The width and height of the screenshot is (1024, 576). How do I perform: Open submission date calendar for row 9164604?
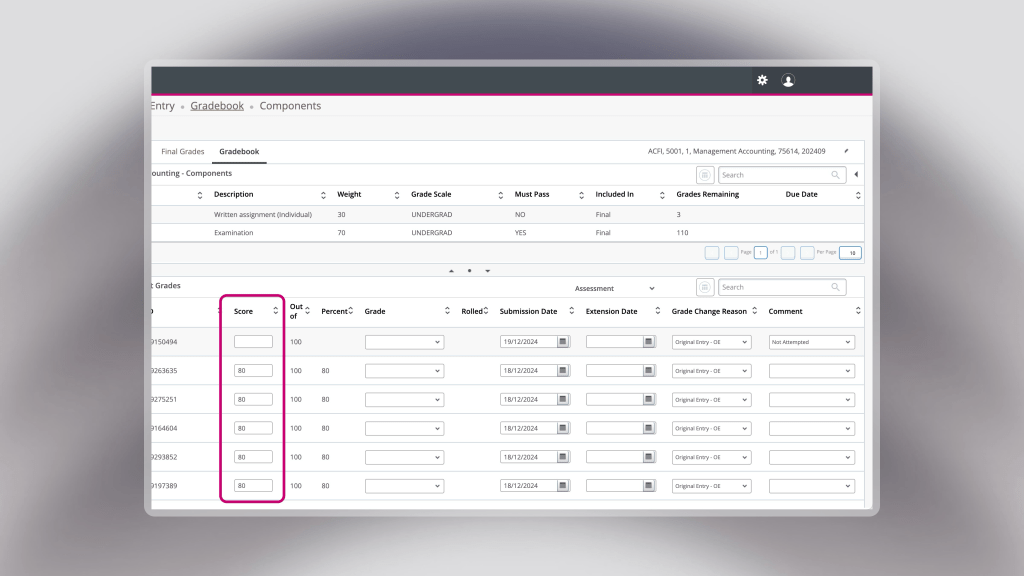coord(563,428)
